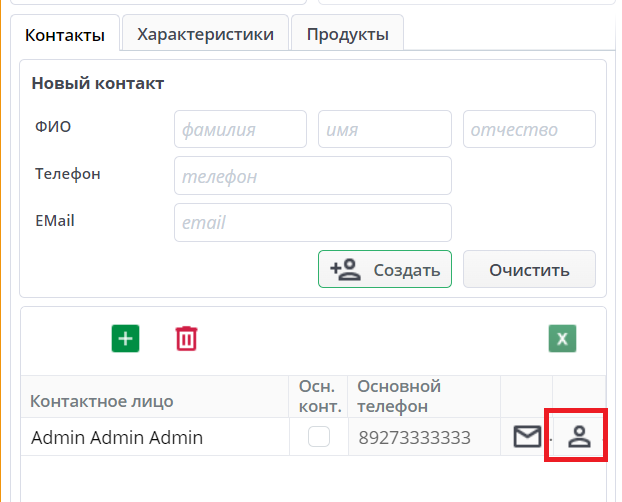622x502 pixels.
Task: Click the Контактное лицо column header
Action: (x=102, y=401)
